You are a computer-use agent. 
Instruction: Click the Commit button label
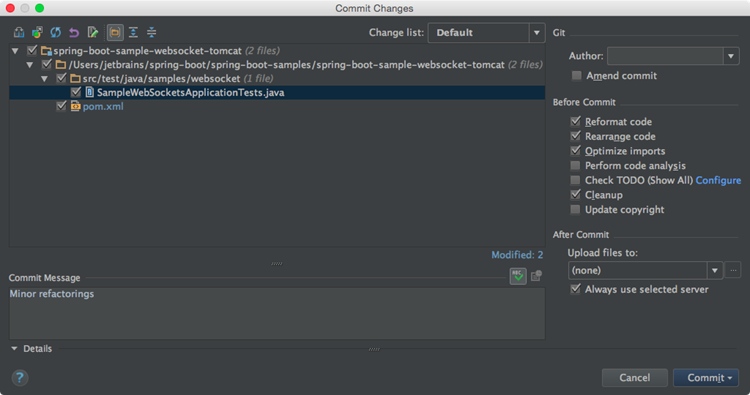(x=706, y=378)
